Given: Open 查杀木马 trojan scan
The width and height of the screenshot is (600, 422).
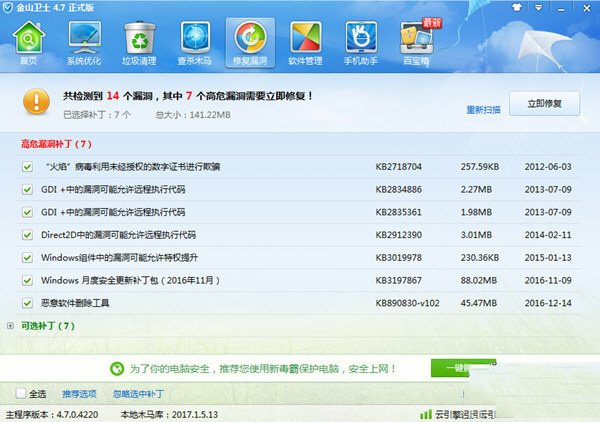Looking at the screenshot, I should pyautogui.click(x=195, y=43).
